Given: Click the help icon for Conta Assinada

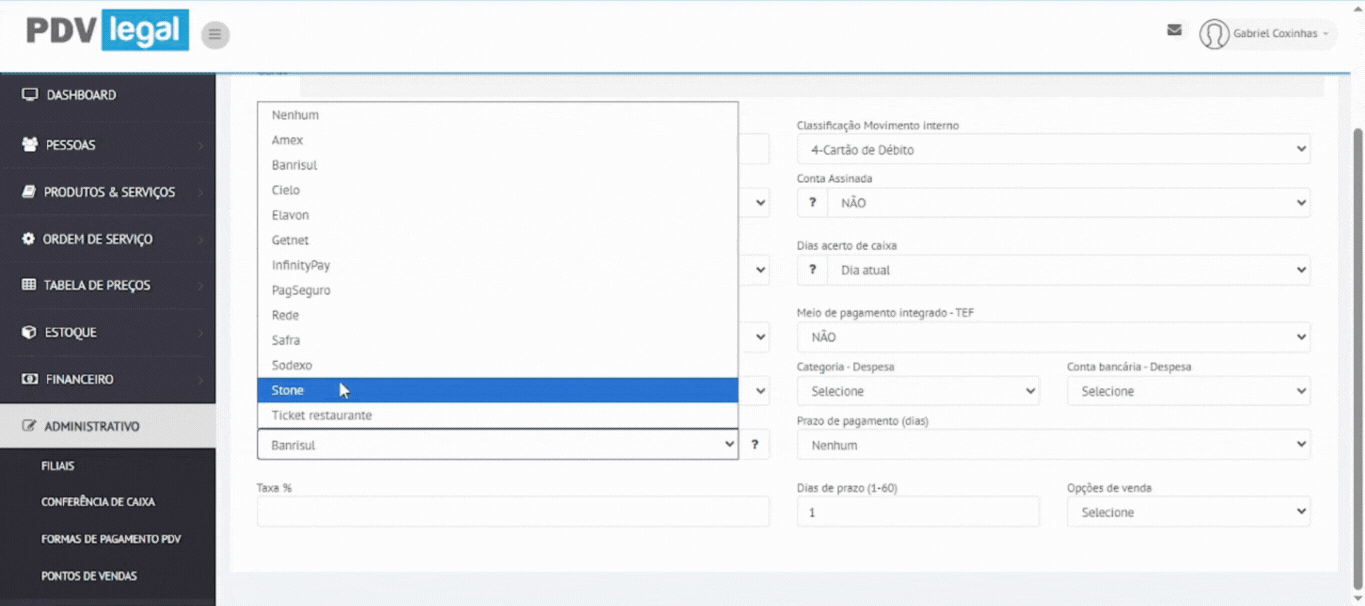Looking at the screenshot, I should pyautogui.click(x=812, y=203).
